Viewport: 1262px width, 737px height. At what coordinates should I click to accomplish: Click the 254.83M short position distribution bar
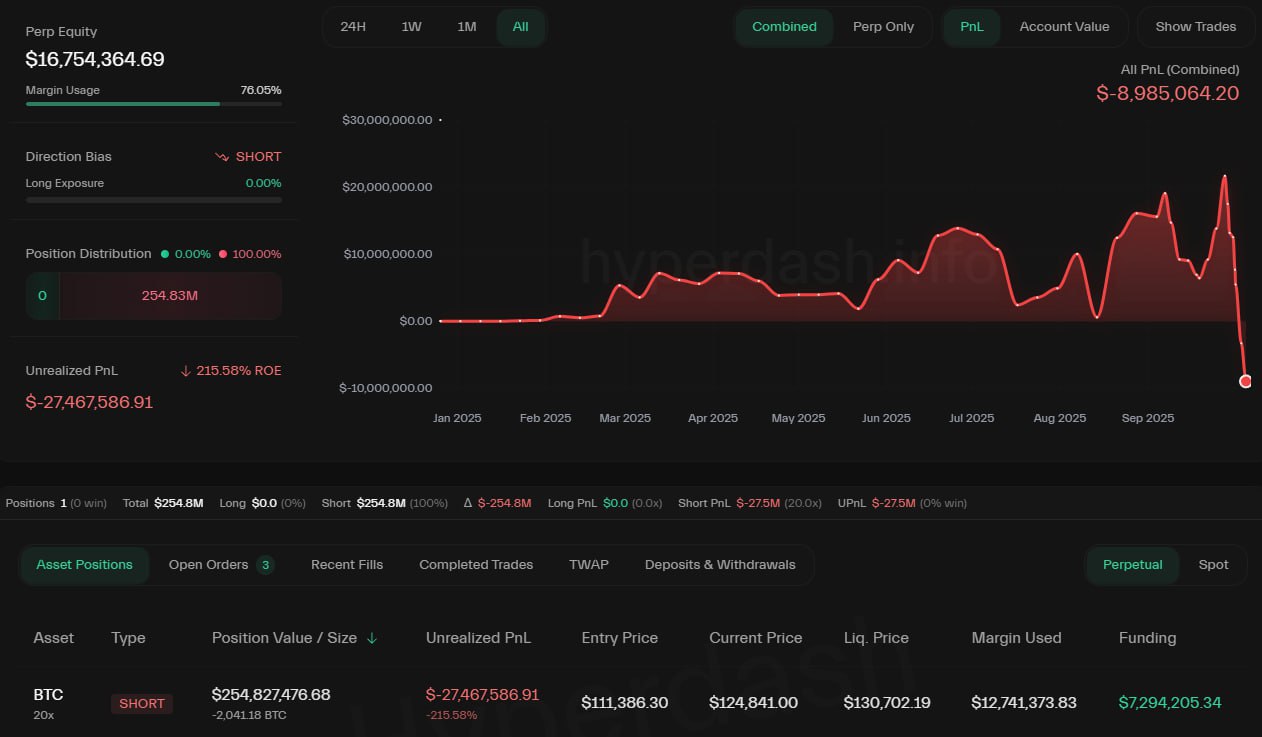pyautogui.click(x=169, y=296)
